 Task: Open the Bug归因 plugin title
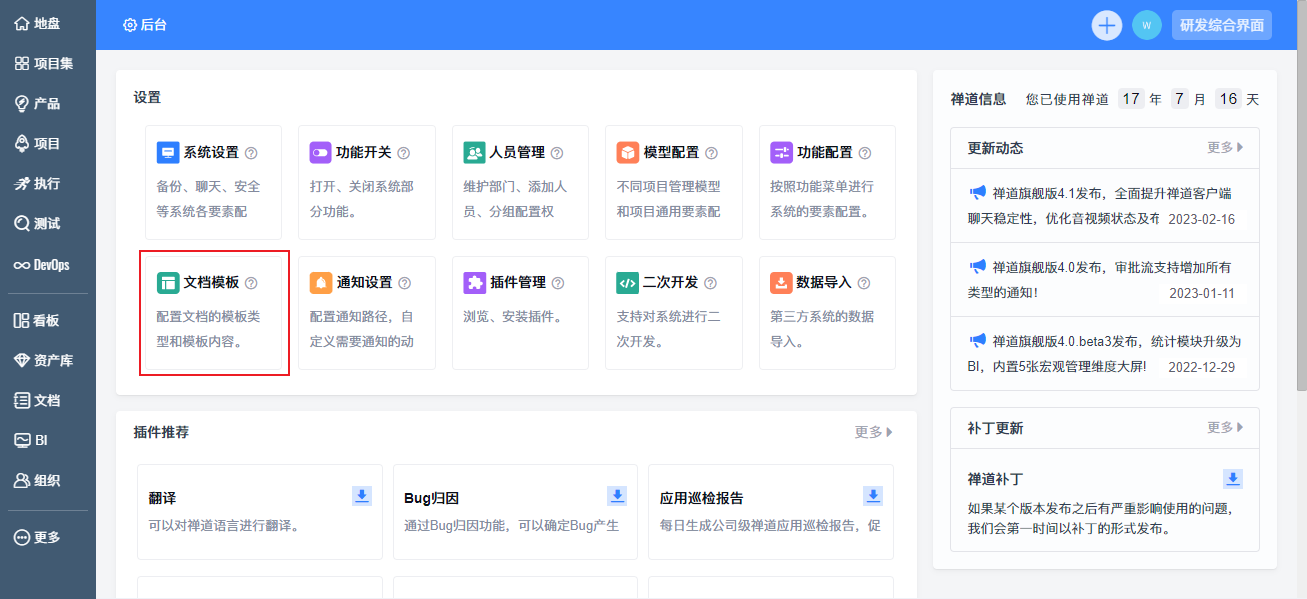(431, 497)
